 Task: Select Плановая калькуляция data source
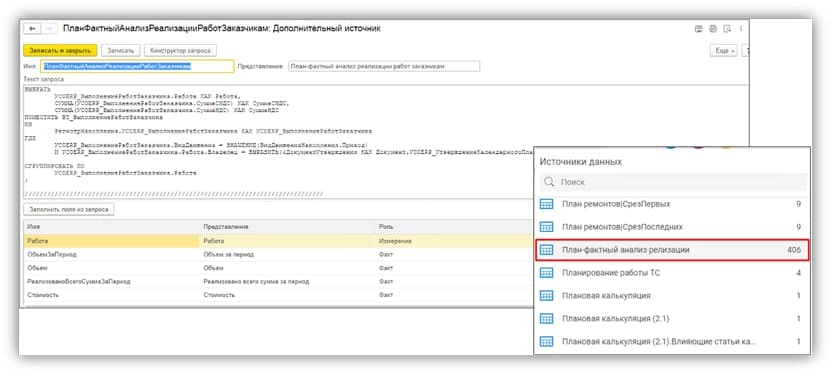[x=672, y=296]
